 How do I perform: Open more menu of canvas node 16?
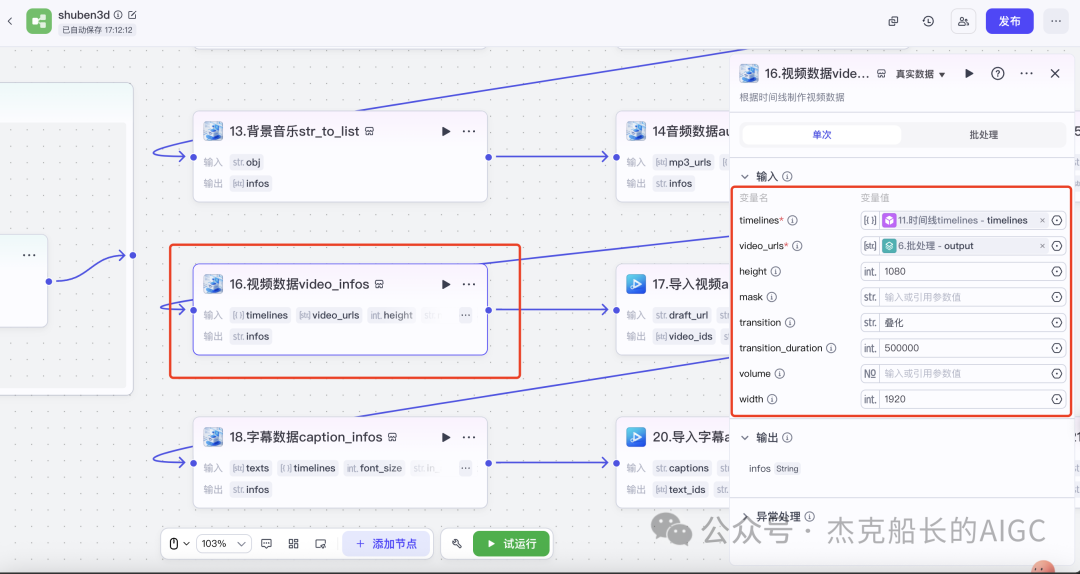469,284
